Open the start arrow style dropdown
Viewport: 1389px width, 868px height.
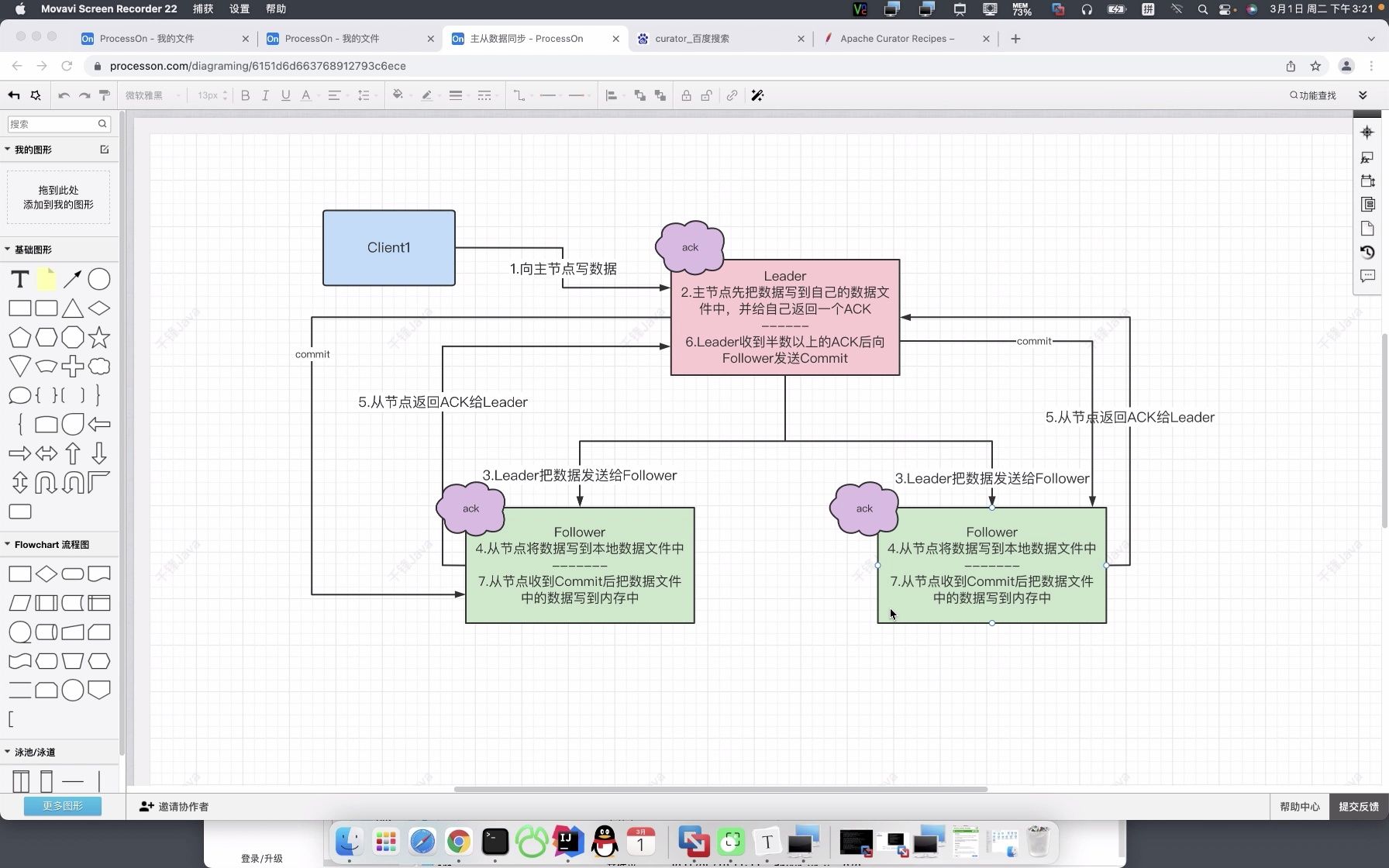pyautogui.click(x=550, y=95)
